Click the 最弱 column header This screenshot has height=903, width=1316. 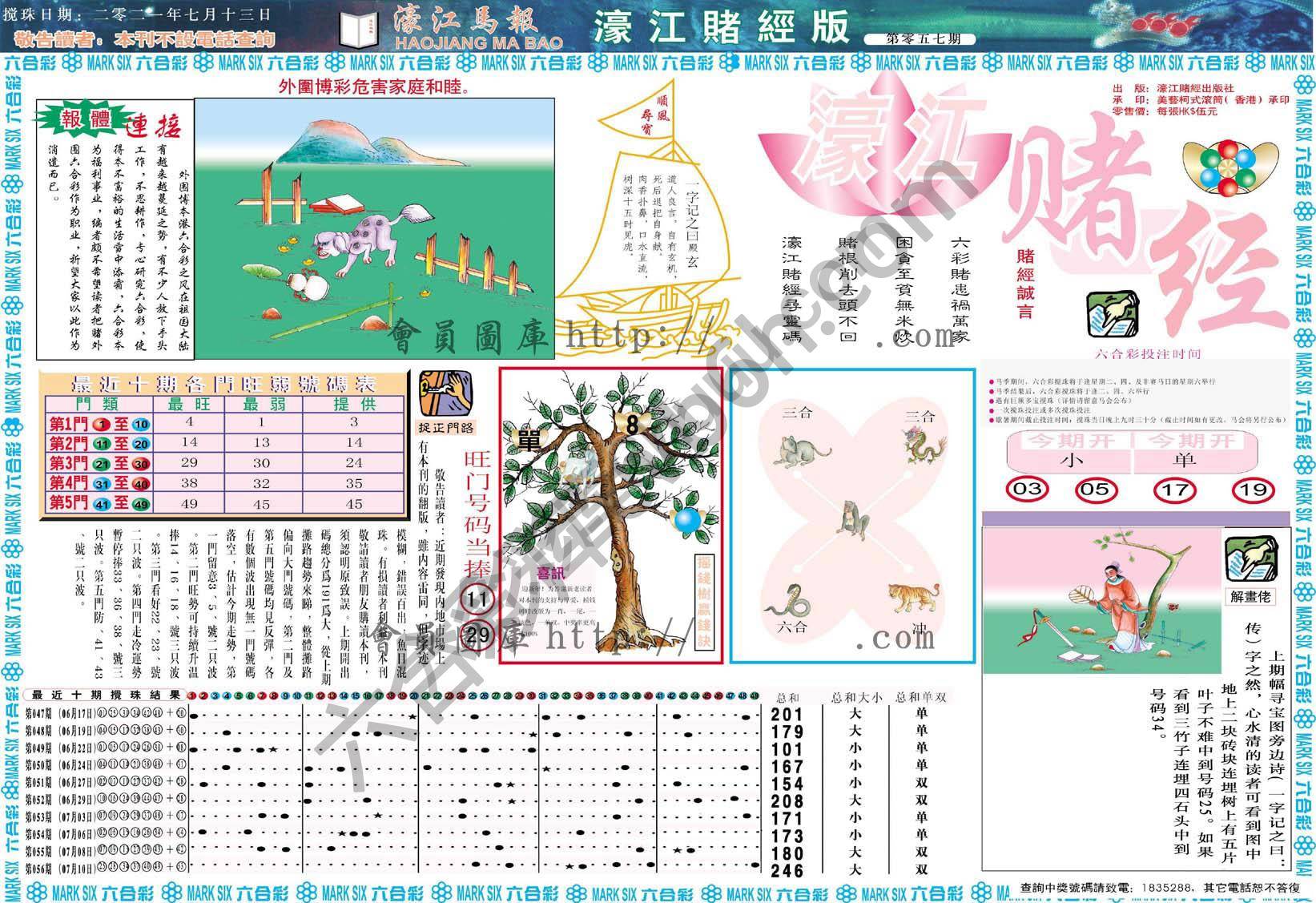262,405
